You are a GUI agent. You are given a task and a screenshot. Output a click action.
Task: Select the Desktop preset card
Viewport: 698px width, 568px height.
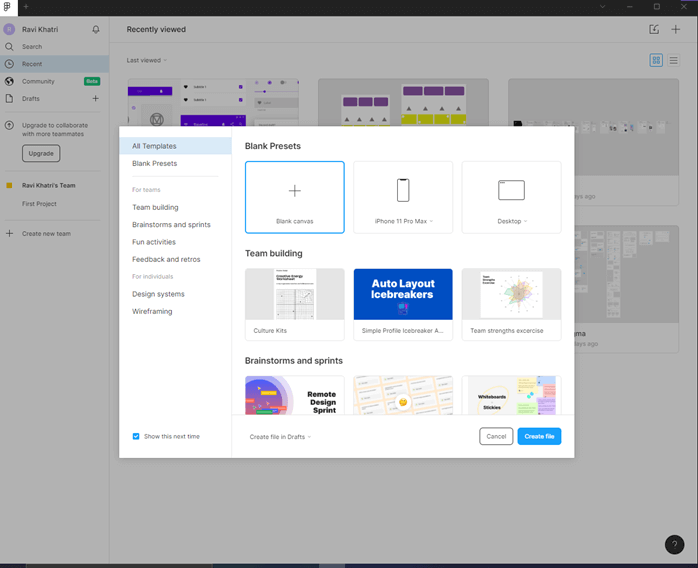pyautogui.click(x=511, y=197)
